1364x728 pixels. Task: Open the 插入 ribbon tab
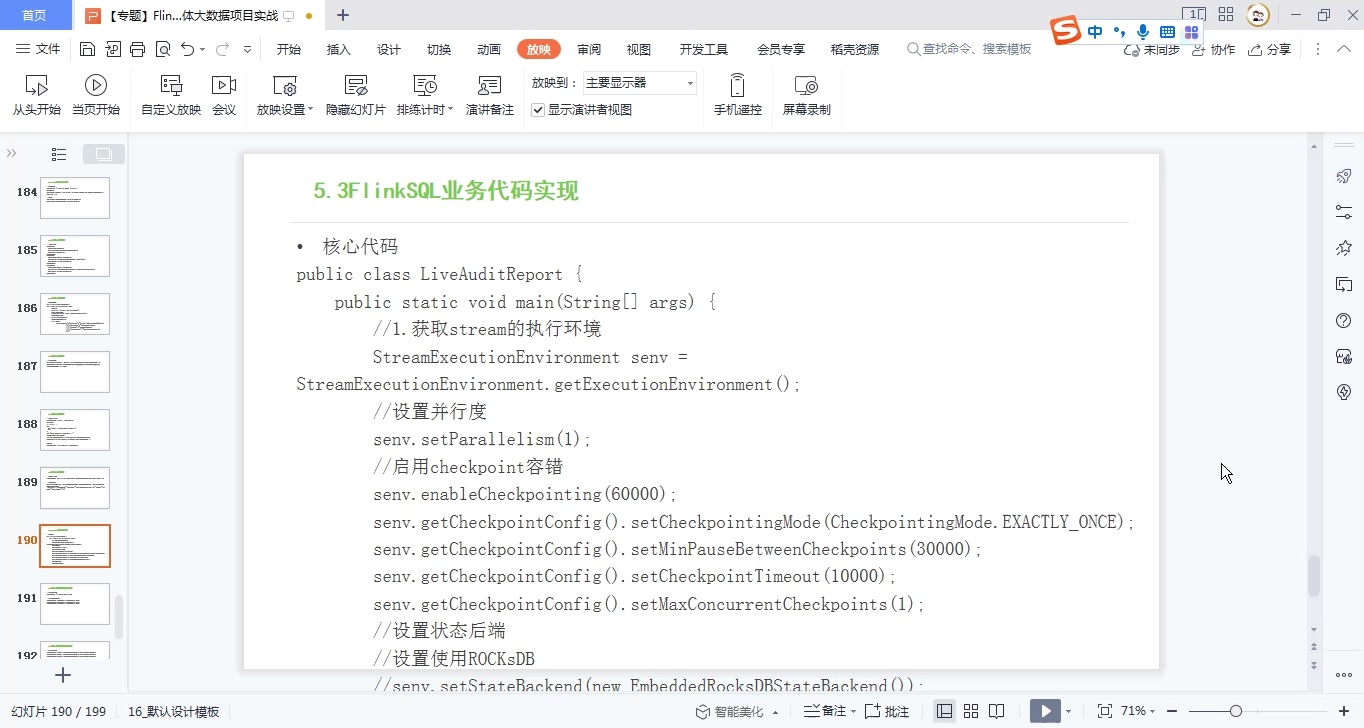pyautogui.click(x=338, y=47)
